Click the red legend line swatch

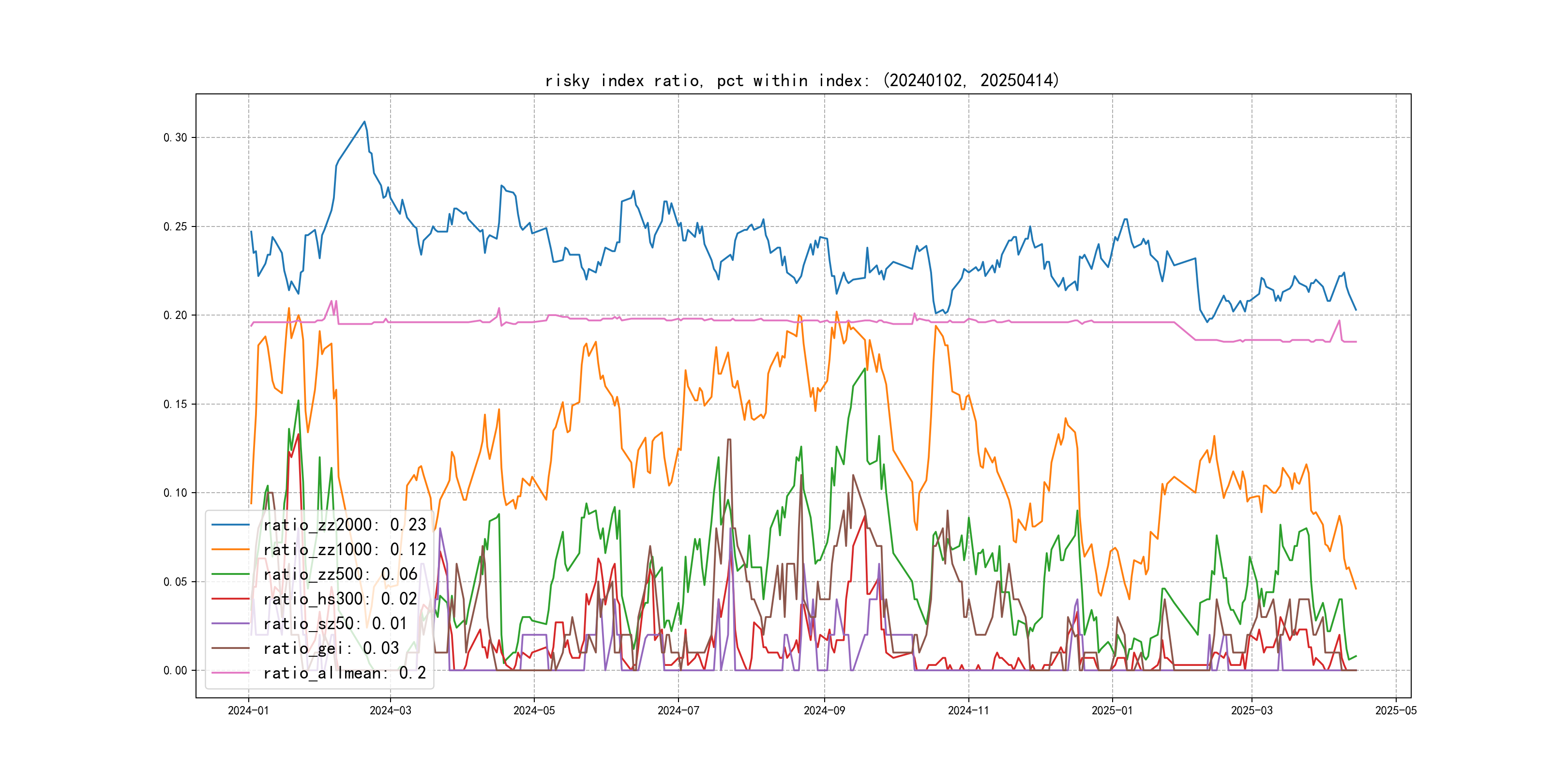click(231, 599)
